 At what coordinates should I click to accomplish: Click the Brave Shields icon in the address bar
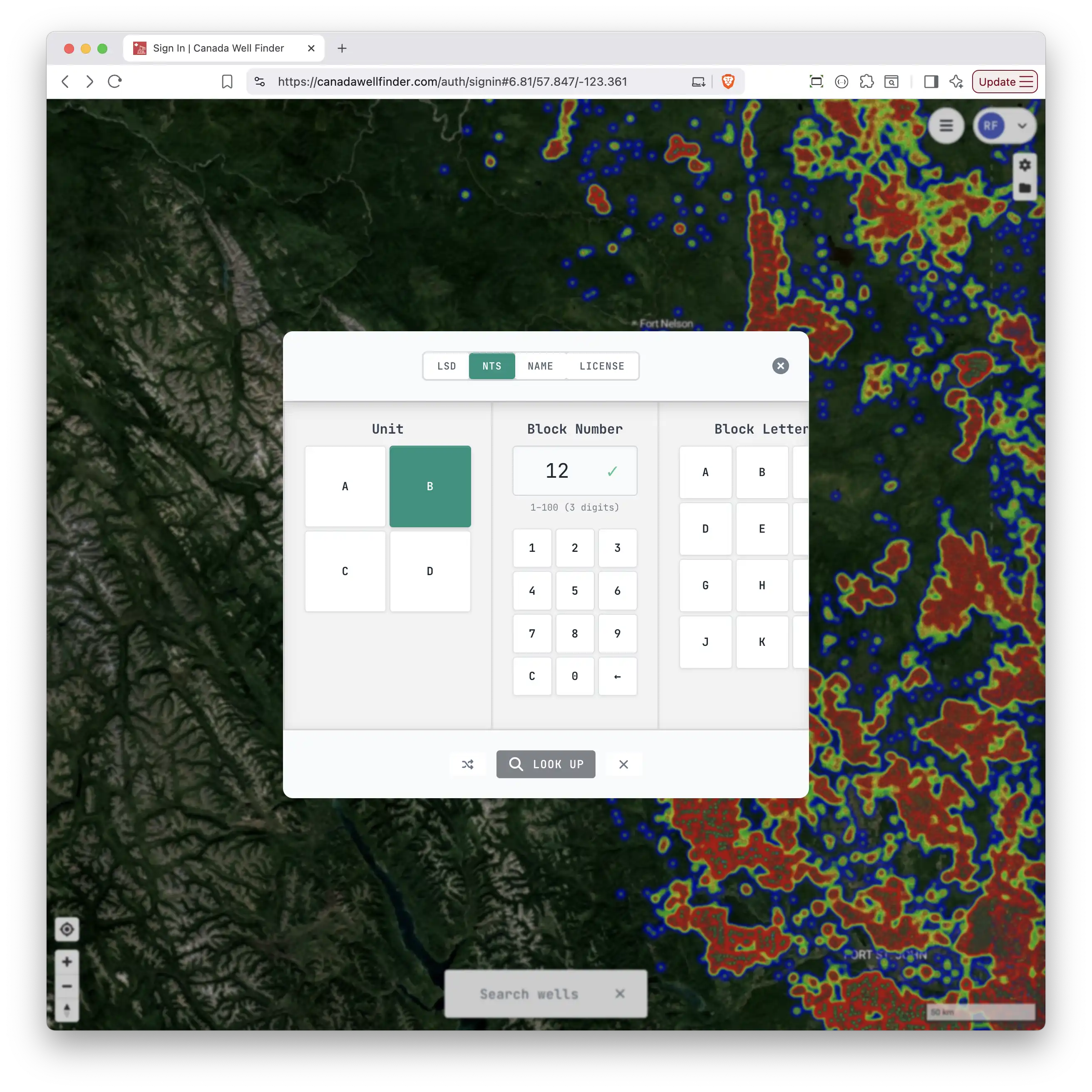coord(728,82)
